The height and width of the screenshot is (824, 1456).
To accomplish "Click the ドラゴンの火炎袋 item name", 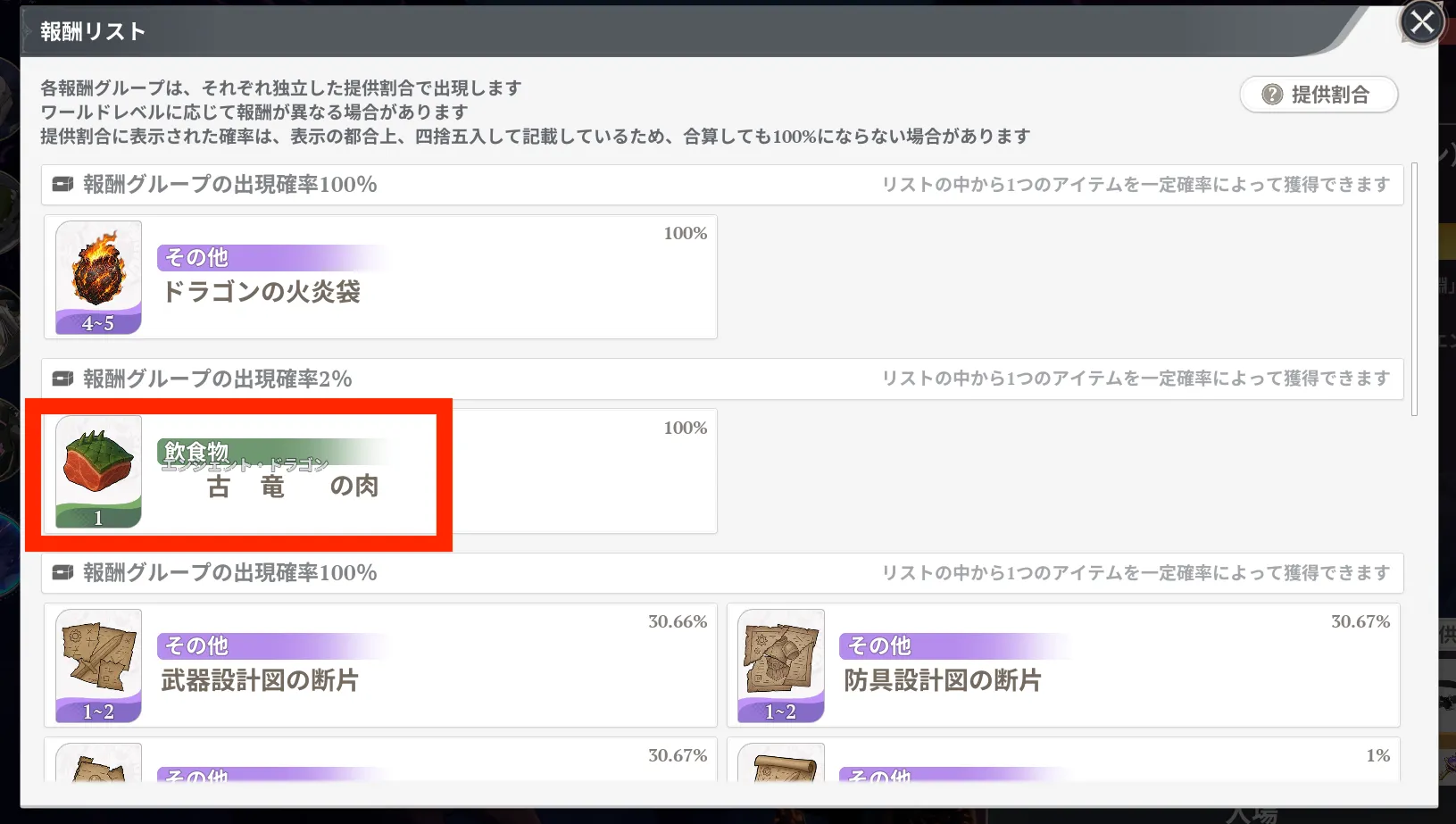I will [261, 292].
